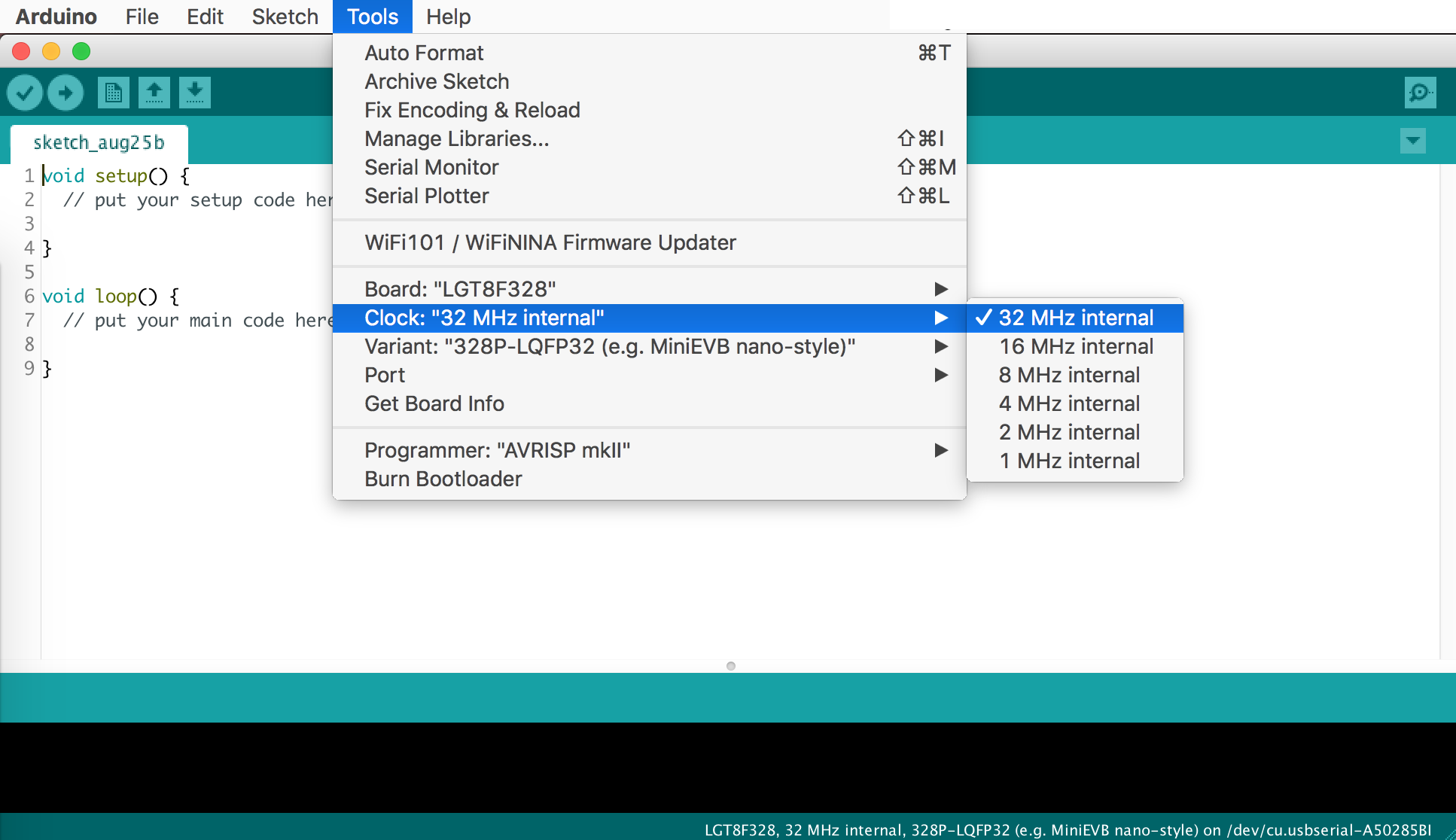Select Manage Libraries menu entry
Viewport: 1456px width, 840px height.
coord(456,138)
